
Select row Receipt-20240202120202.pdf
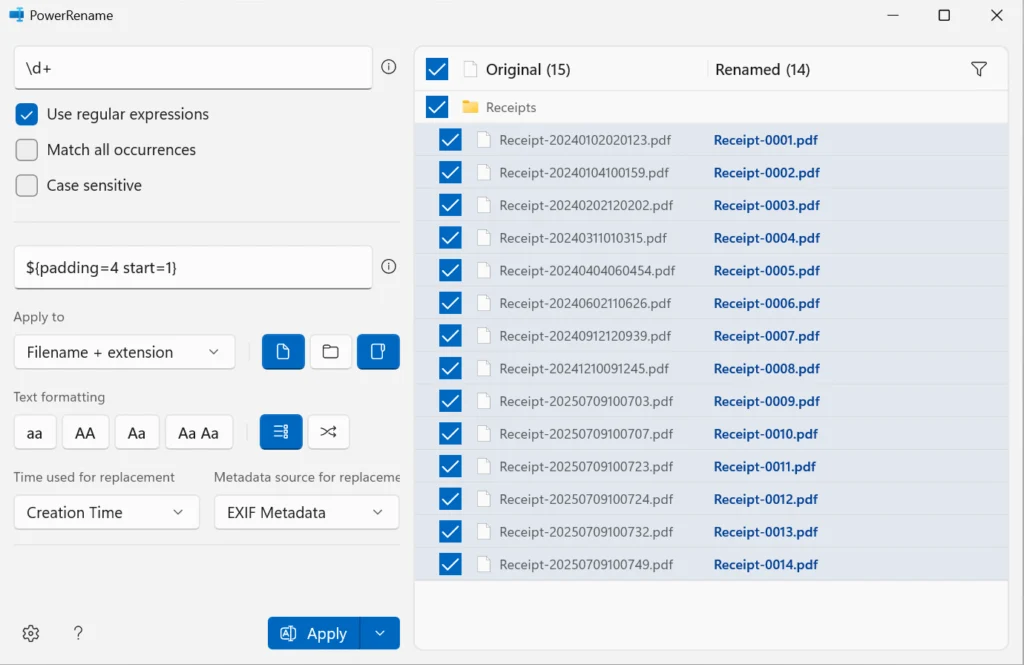(711, 205)
